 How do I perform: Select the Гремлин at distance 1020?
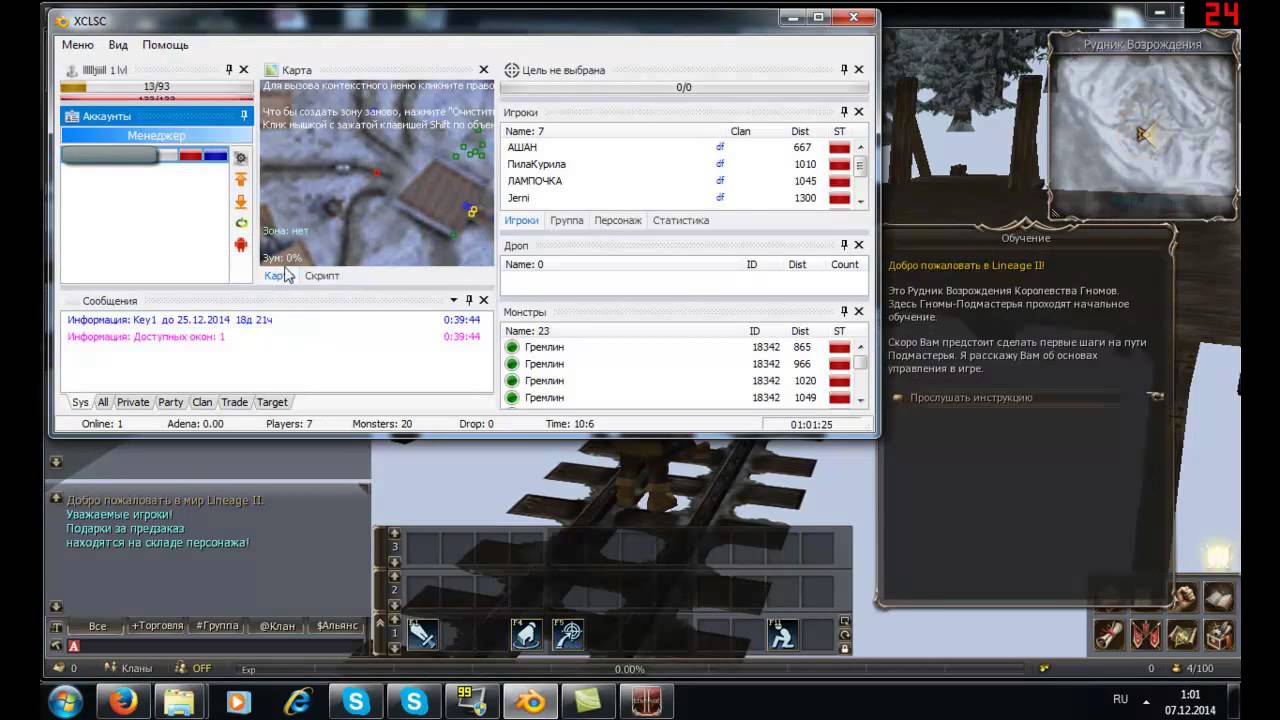(x=677, y=381)
